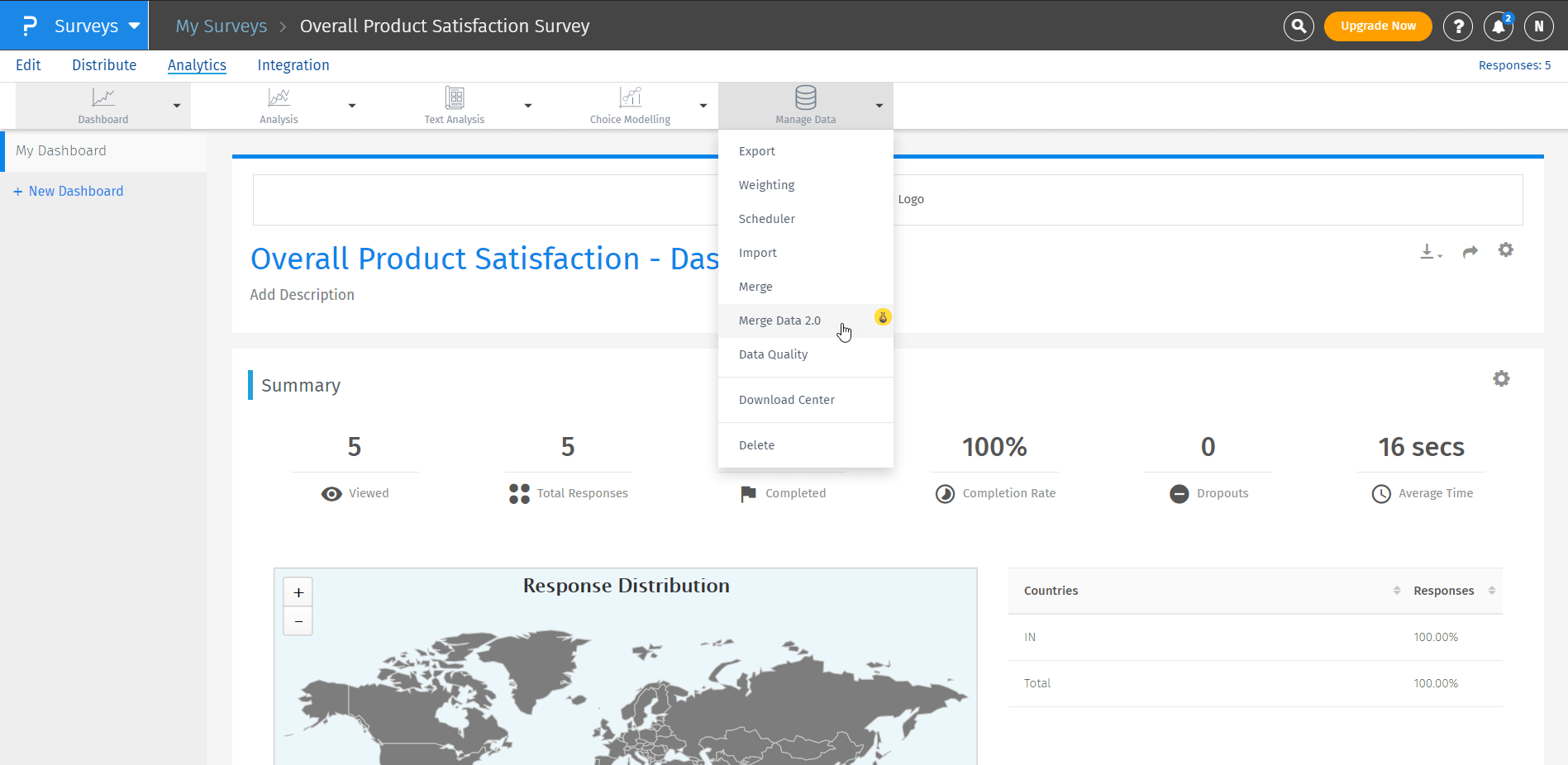Screen dimensions: 1568x765
Task: Select Export from Manage Data menu
Action: click(x=756, y=151)
